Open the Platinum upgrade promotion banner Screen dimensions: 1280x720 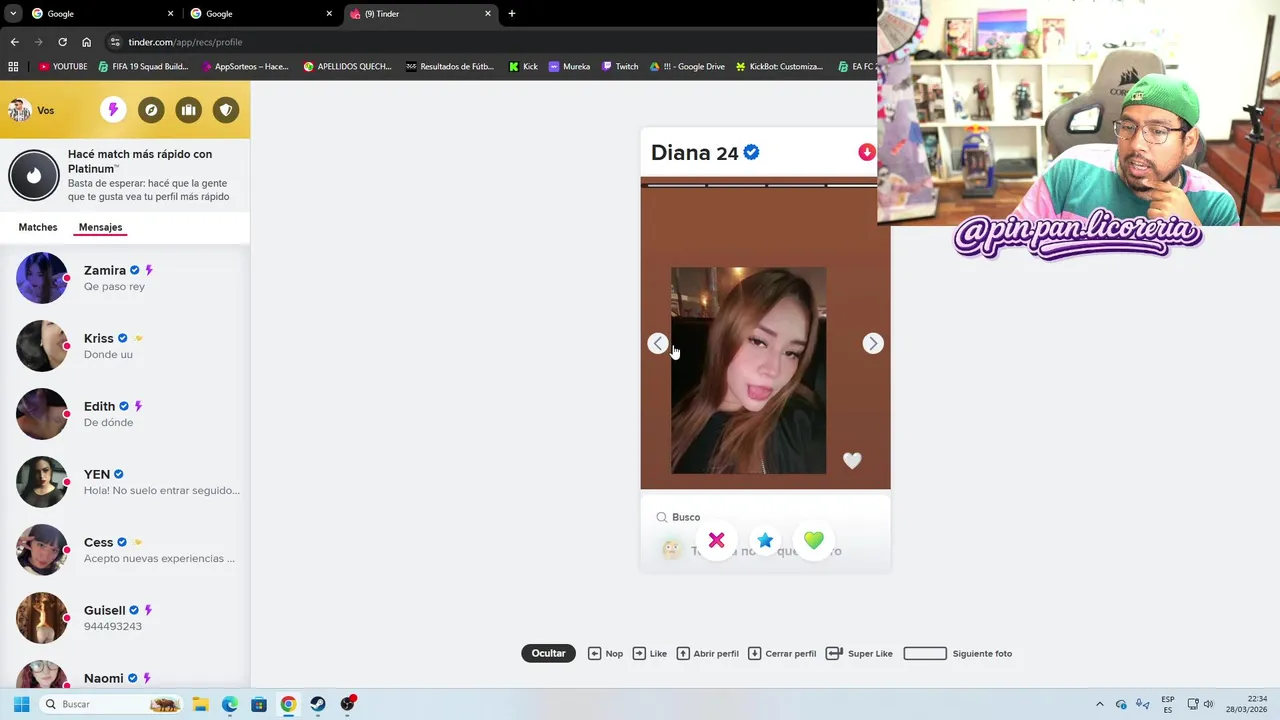coord(125,175)
